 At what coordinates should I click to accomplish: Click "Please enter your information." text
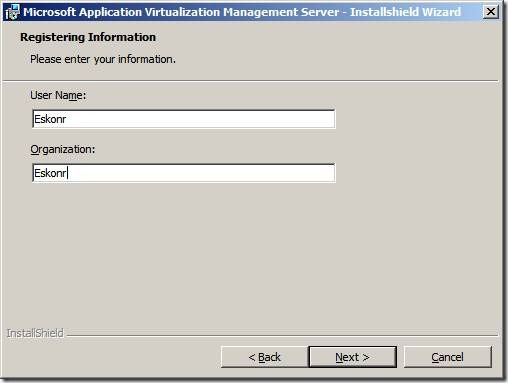click(103, 59)
